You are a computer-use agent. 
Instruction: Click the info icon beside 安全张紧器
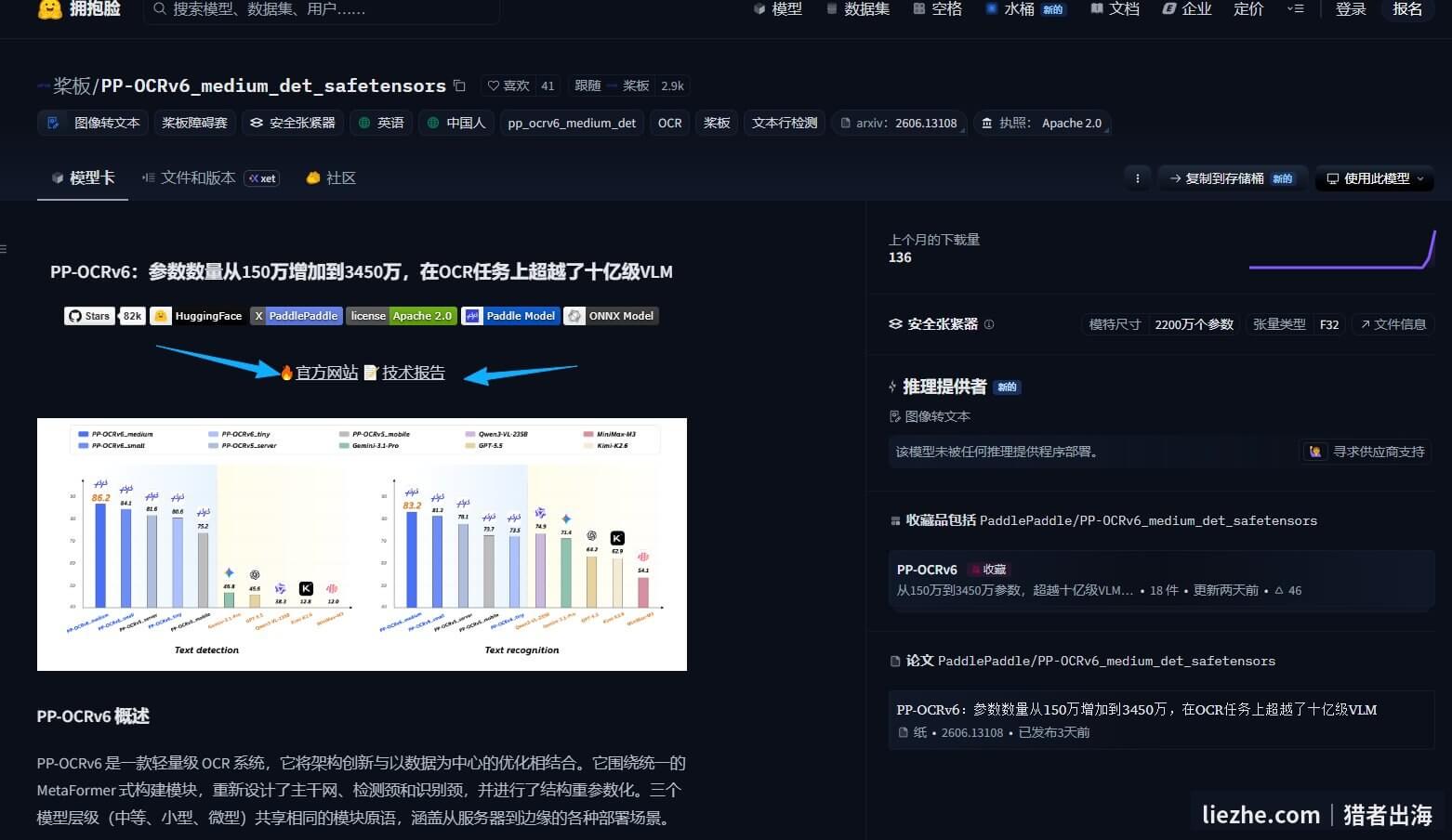coord(989,324)
